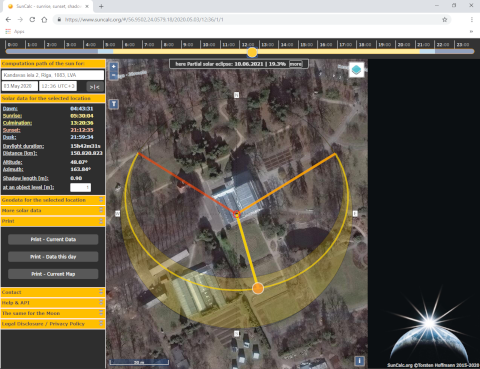Bookmark this page with star icon
Viewport: 480px width, 369px height.
coord(444,20)
